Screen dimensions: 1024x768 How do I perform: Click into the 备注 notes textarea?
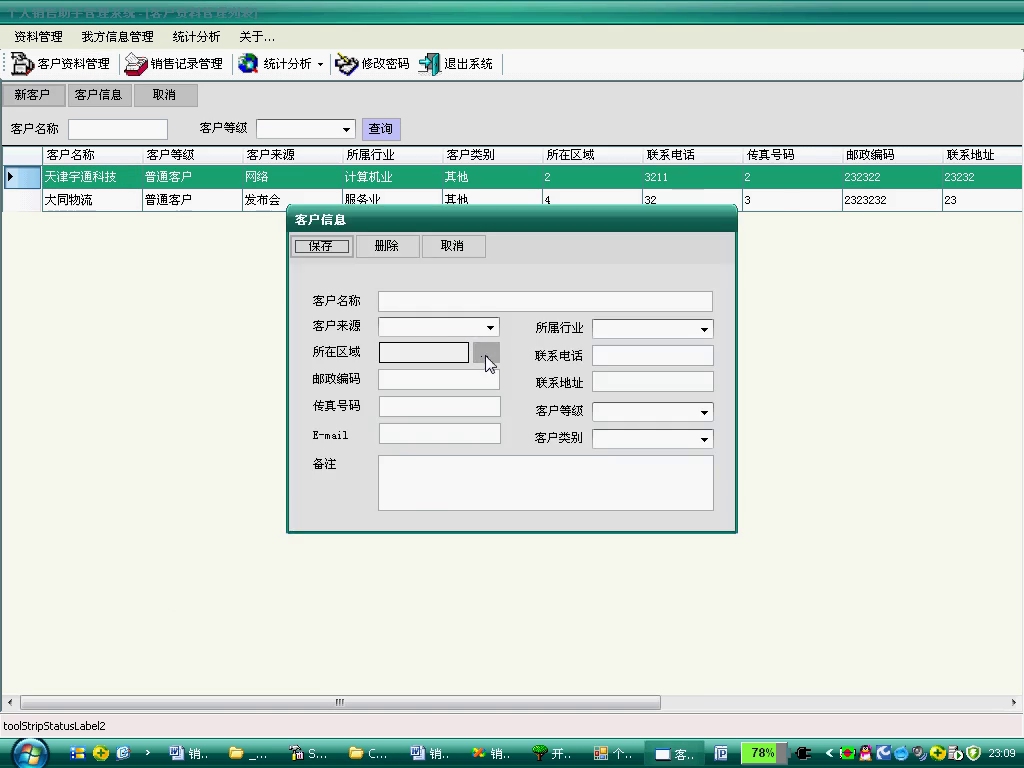[546, 483]
